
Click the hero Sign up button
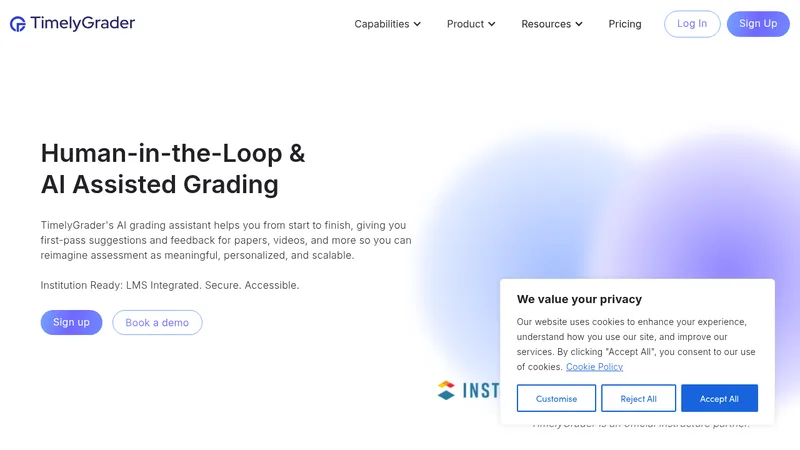click(x=71, y=322)
